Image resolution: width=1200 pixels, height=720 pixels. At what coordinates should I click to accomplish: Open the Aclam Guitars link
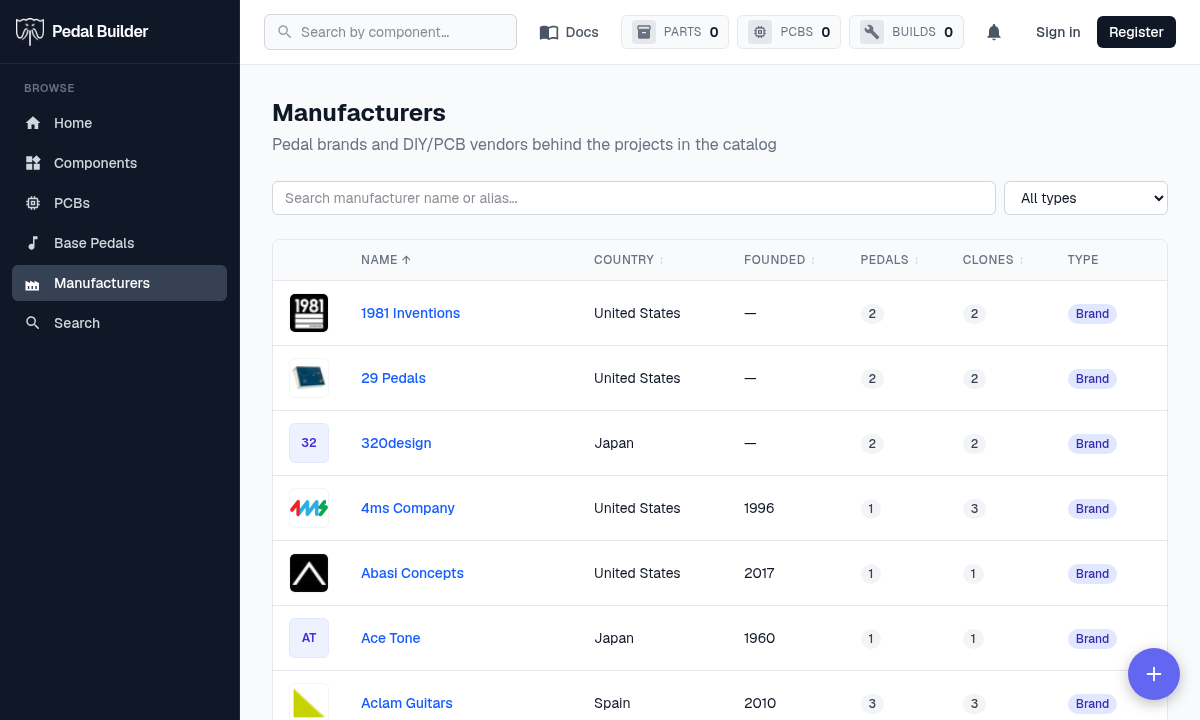[x=407, y=703]
